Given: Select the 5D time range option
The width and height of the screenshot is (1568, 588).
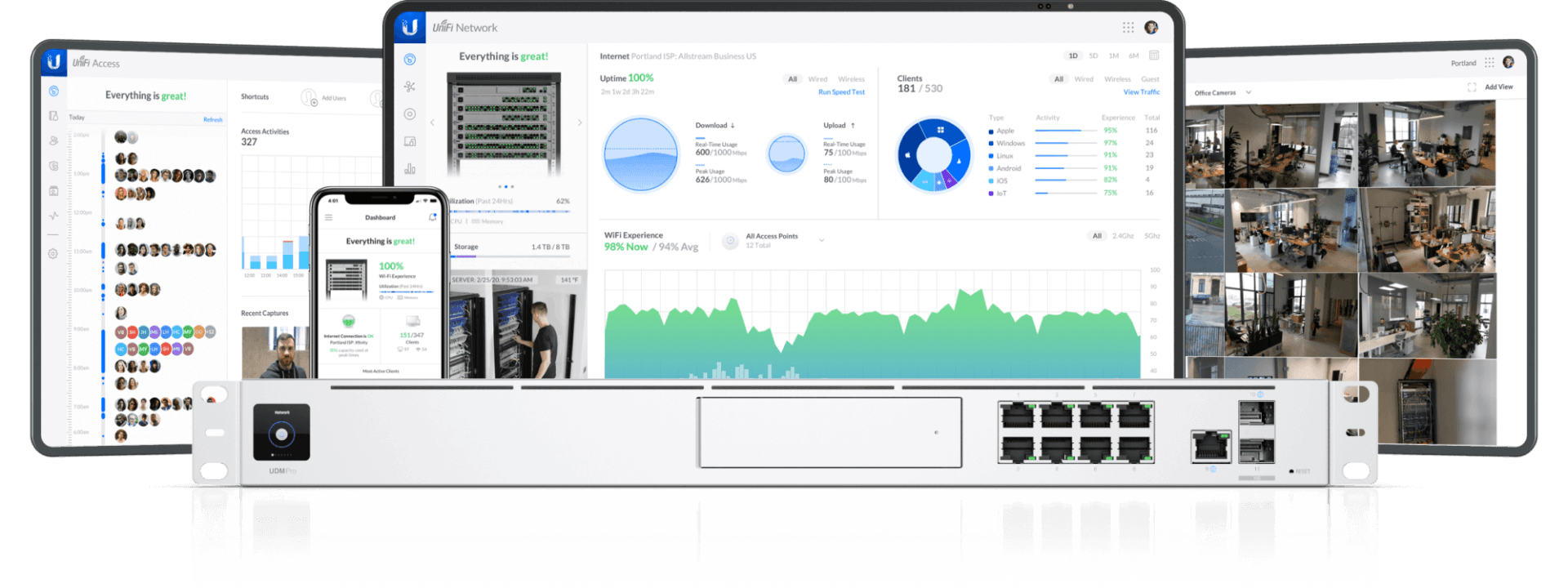Looking at the screenshot, I should click(x=1094, y=56).
